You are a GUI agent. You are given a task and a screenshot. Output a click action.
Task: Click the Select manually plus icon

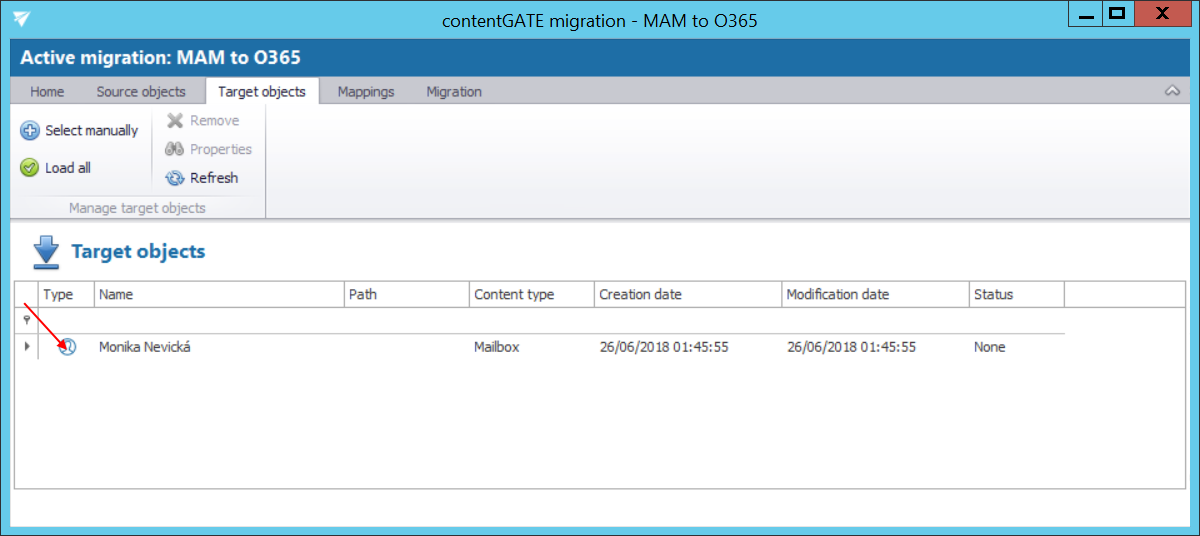tap(30, 131)
